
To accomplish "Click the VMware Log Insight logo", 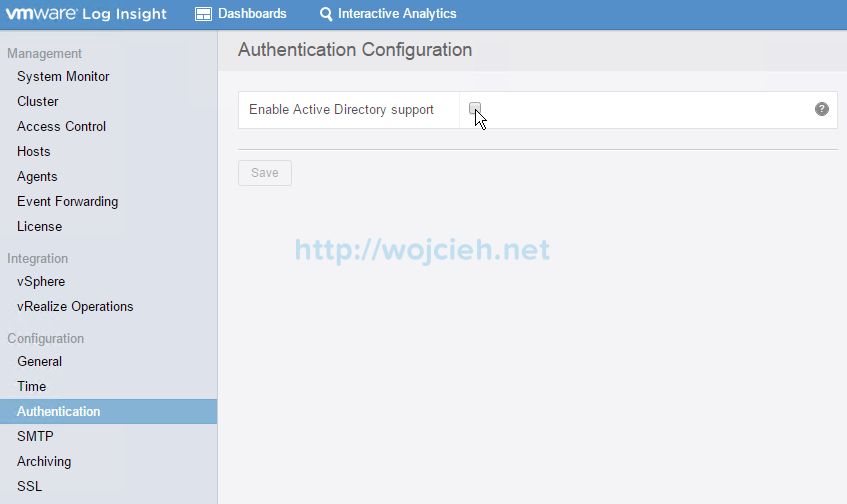I will 86,14.
